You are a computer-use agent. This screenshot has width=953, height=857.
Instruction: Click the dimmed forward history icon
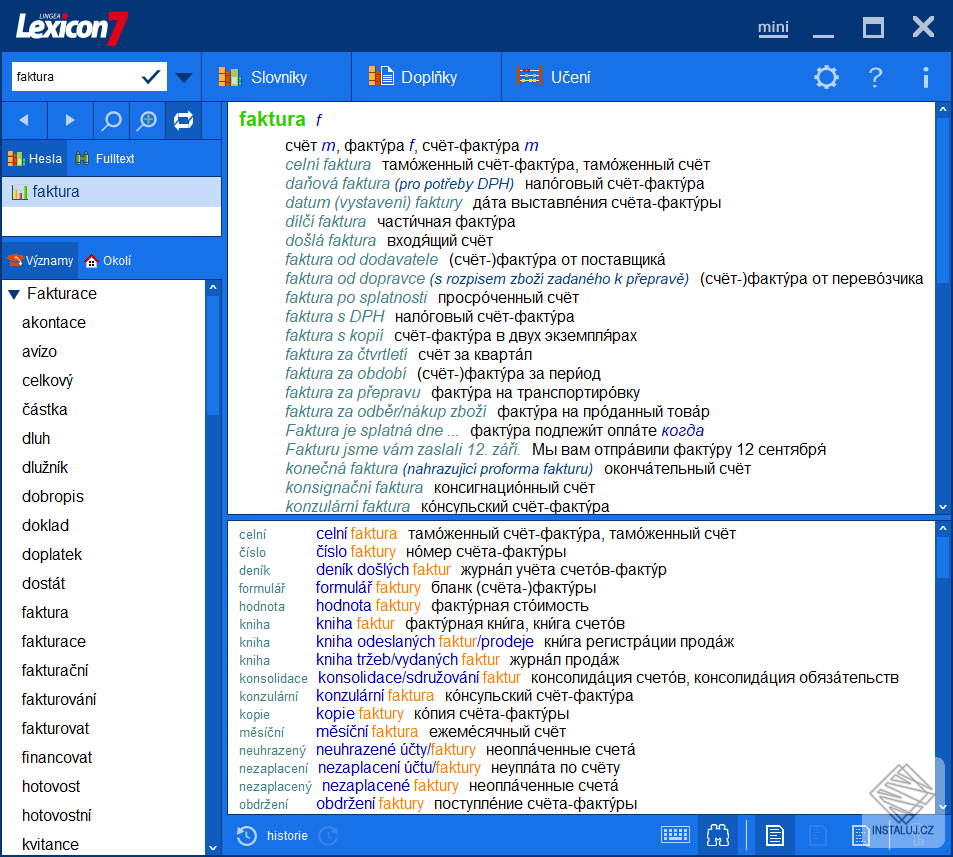(329, 836)
